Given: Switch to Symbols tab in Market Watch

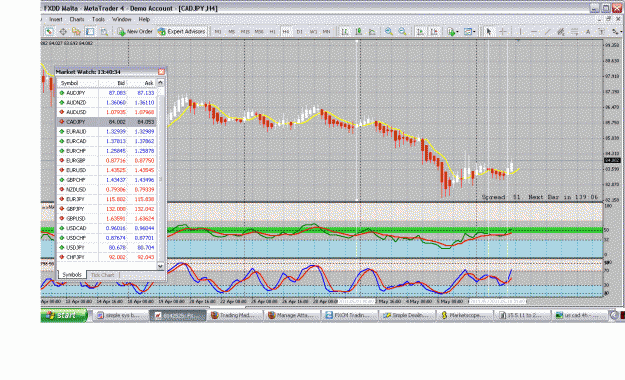Looking at the screenshot, I should click(x=72, y=275).
